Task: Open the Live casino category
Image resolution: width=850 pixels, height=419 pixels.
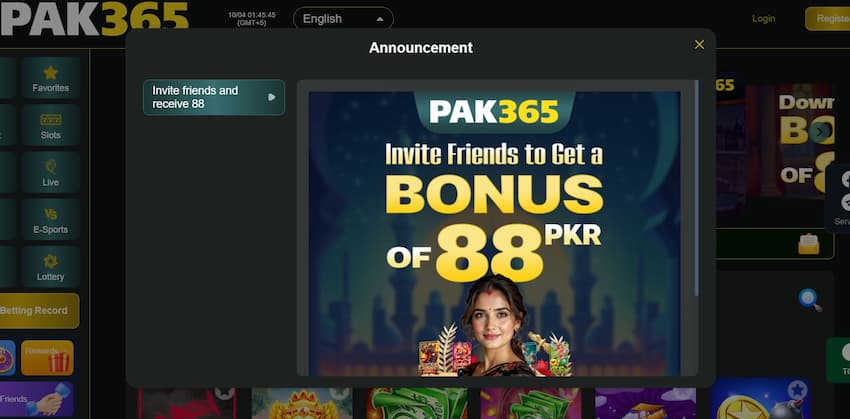Action: tap(50, 172)
